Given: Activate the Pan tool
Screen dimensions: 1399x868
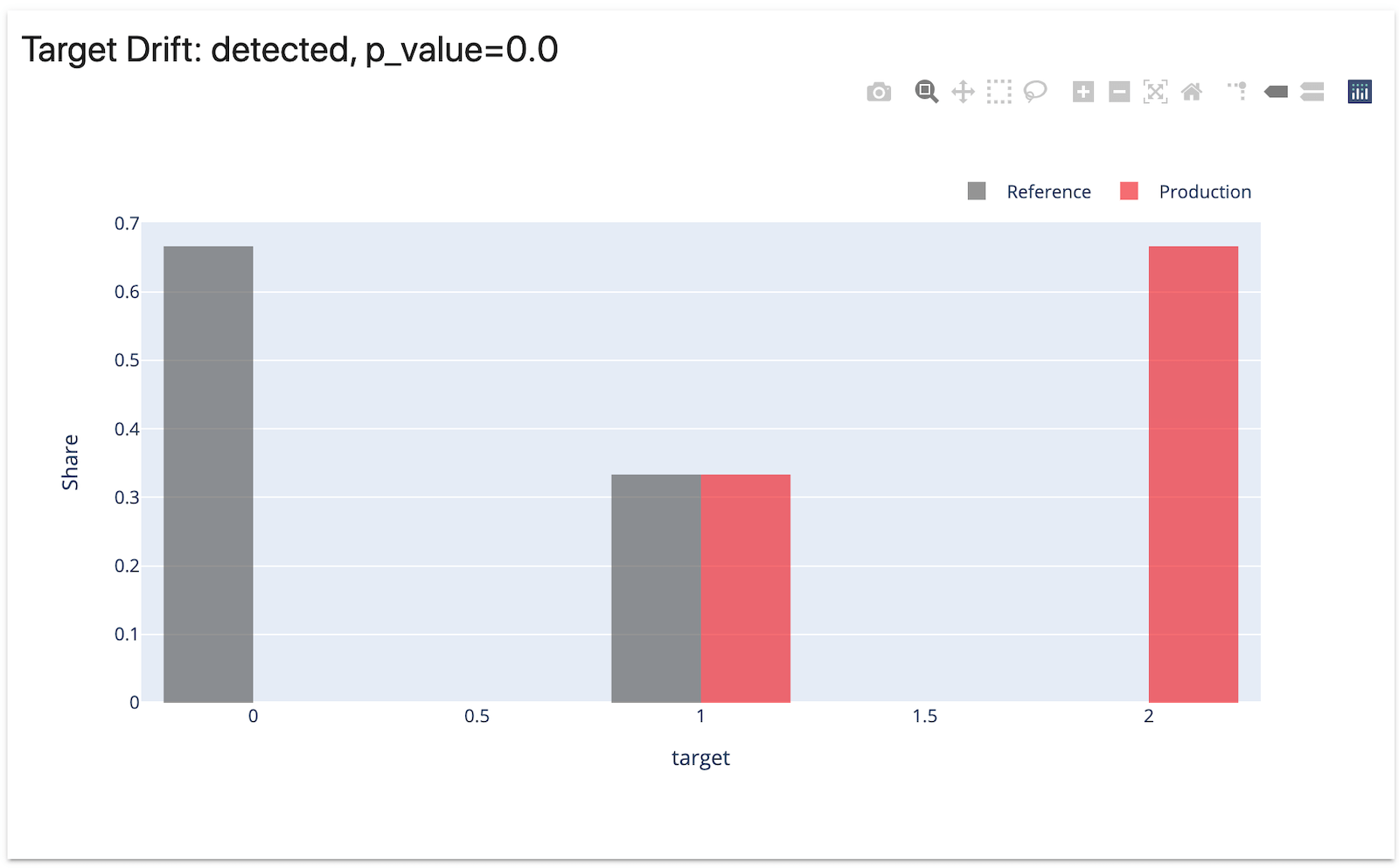Looking at the screenshot, I should point(963,92).
